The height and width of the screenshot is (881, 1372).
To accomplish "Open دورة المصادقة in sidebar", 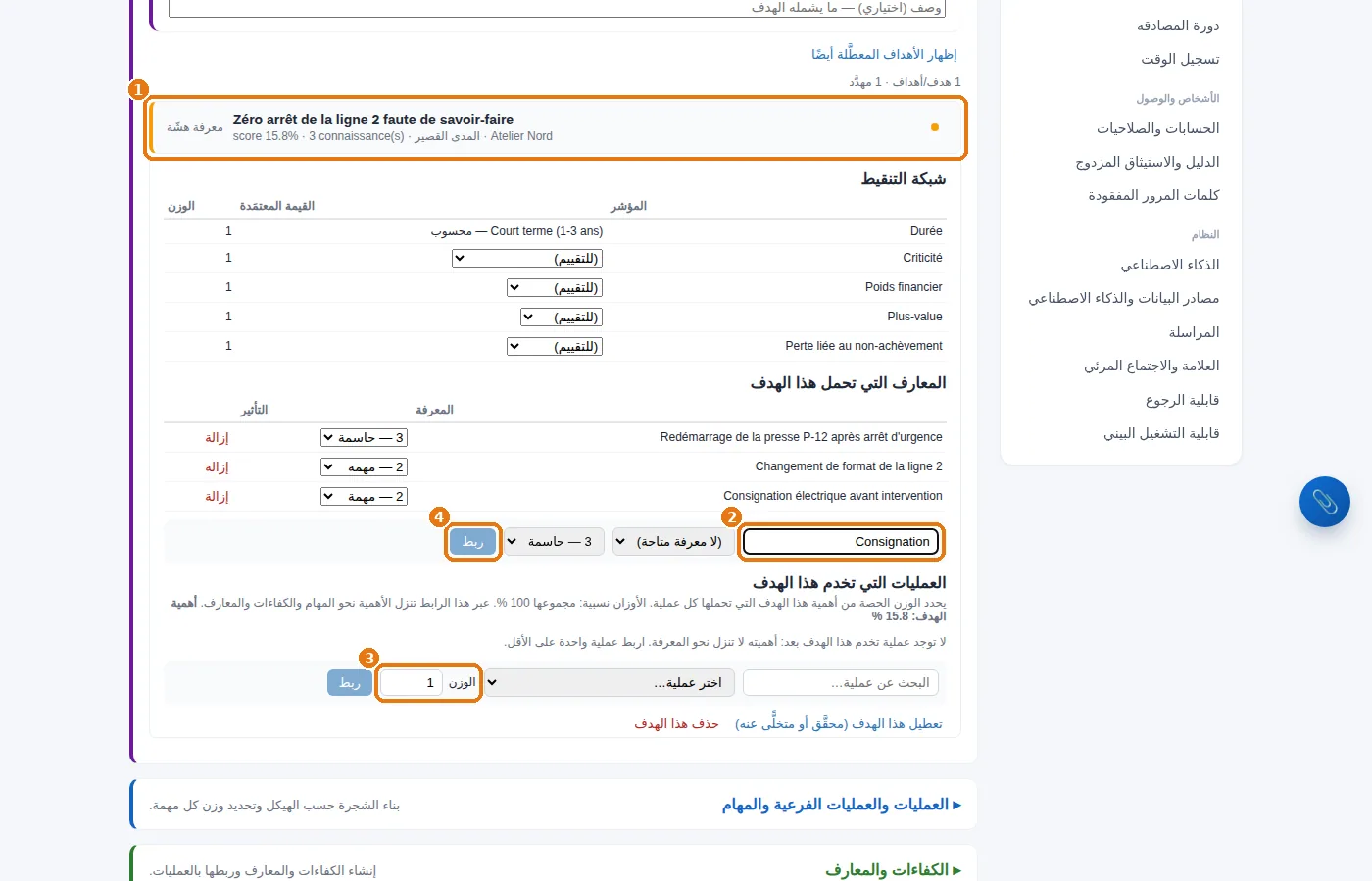I will (1178, 25).
